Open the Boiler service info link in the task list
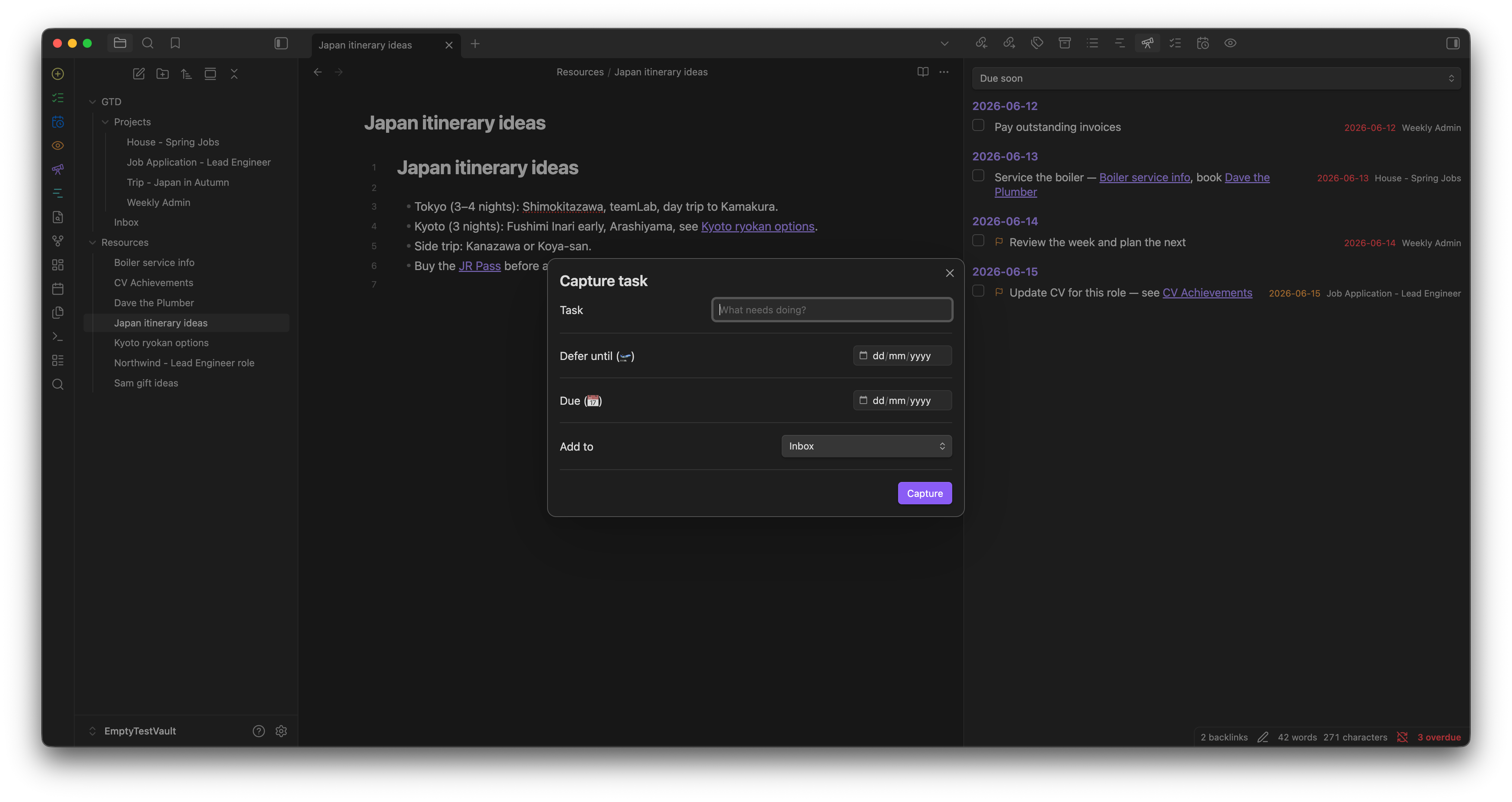 click(x=1144, y=177)
